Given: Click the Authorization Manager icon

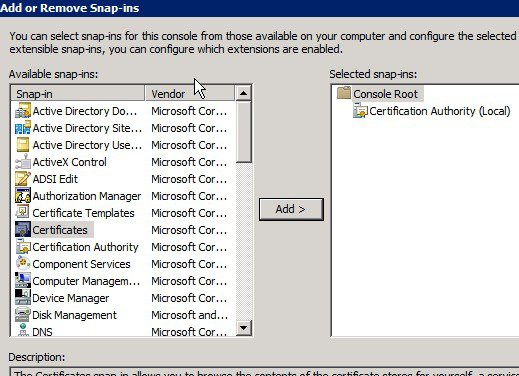Looking at the screenshot, I should [23, 196].
